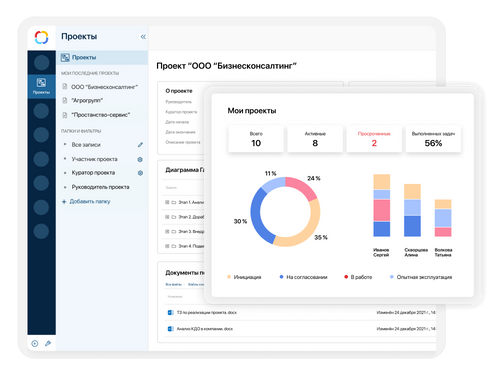The height and width of the screenshot is (368, 500).
Task: Click stacked bar above Иванов Сергей
Action: point(382,205)
